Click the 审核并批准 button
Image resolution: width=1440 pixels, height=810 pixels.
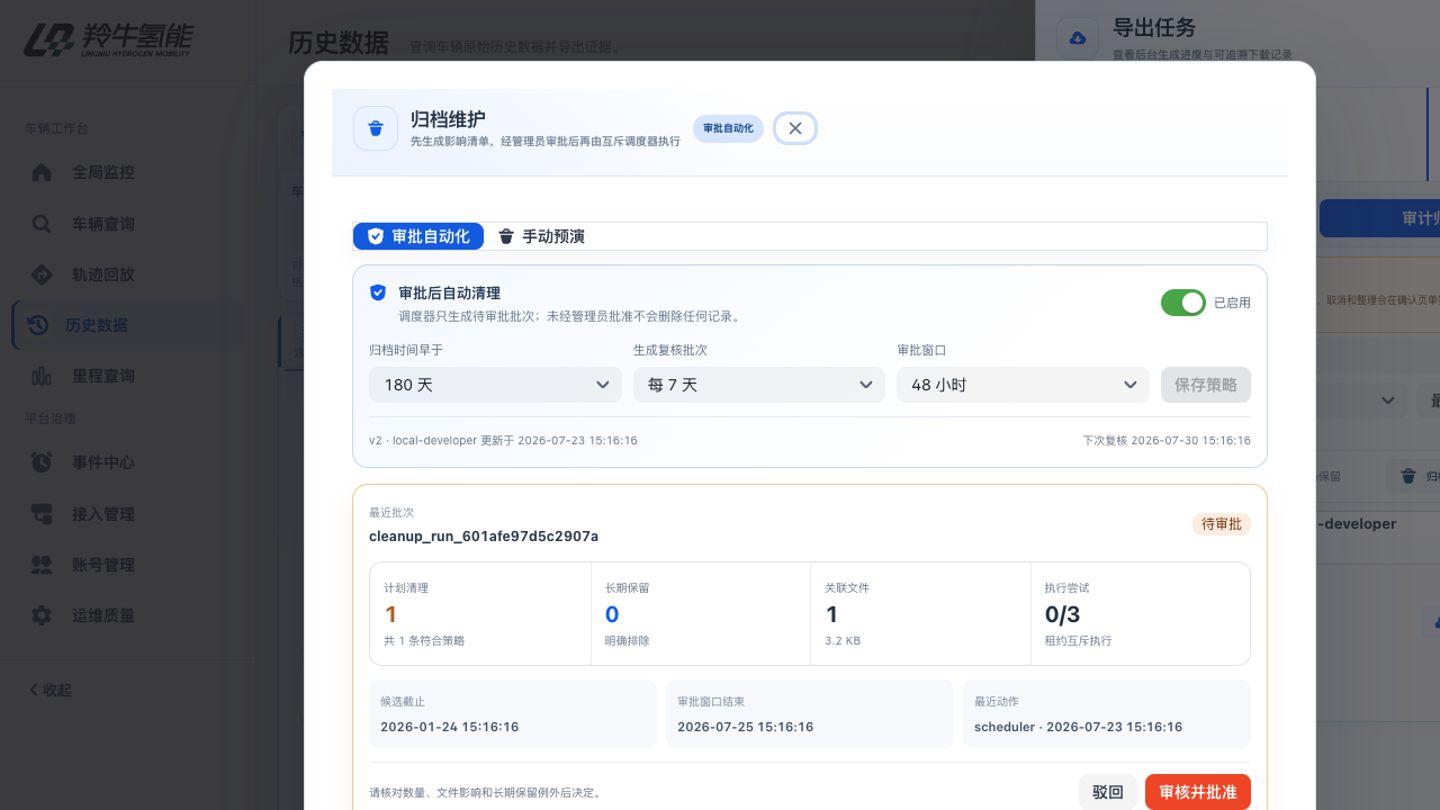click(x=1198, y=792)
